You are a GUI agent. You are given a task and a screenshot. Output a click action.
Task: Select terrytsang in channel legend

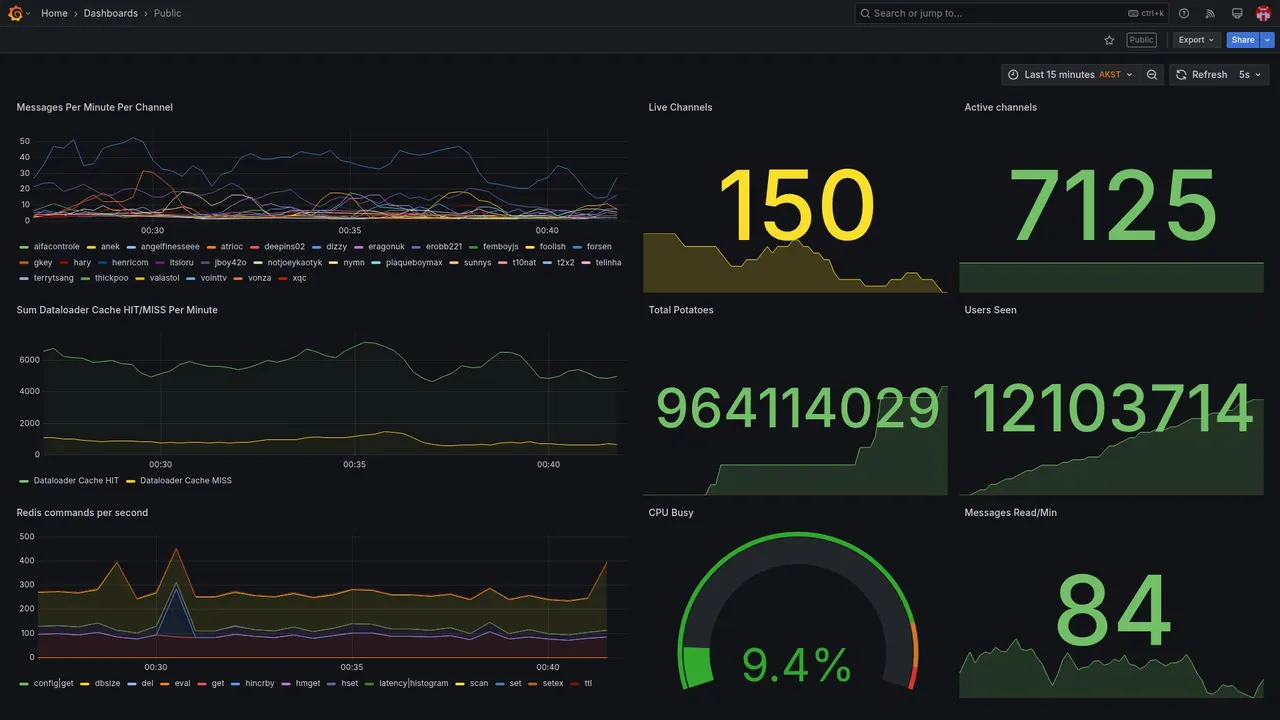[54, 278]
